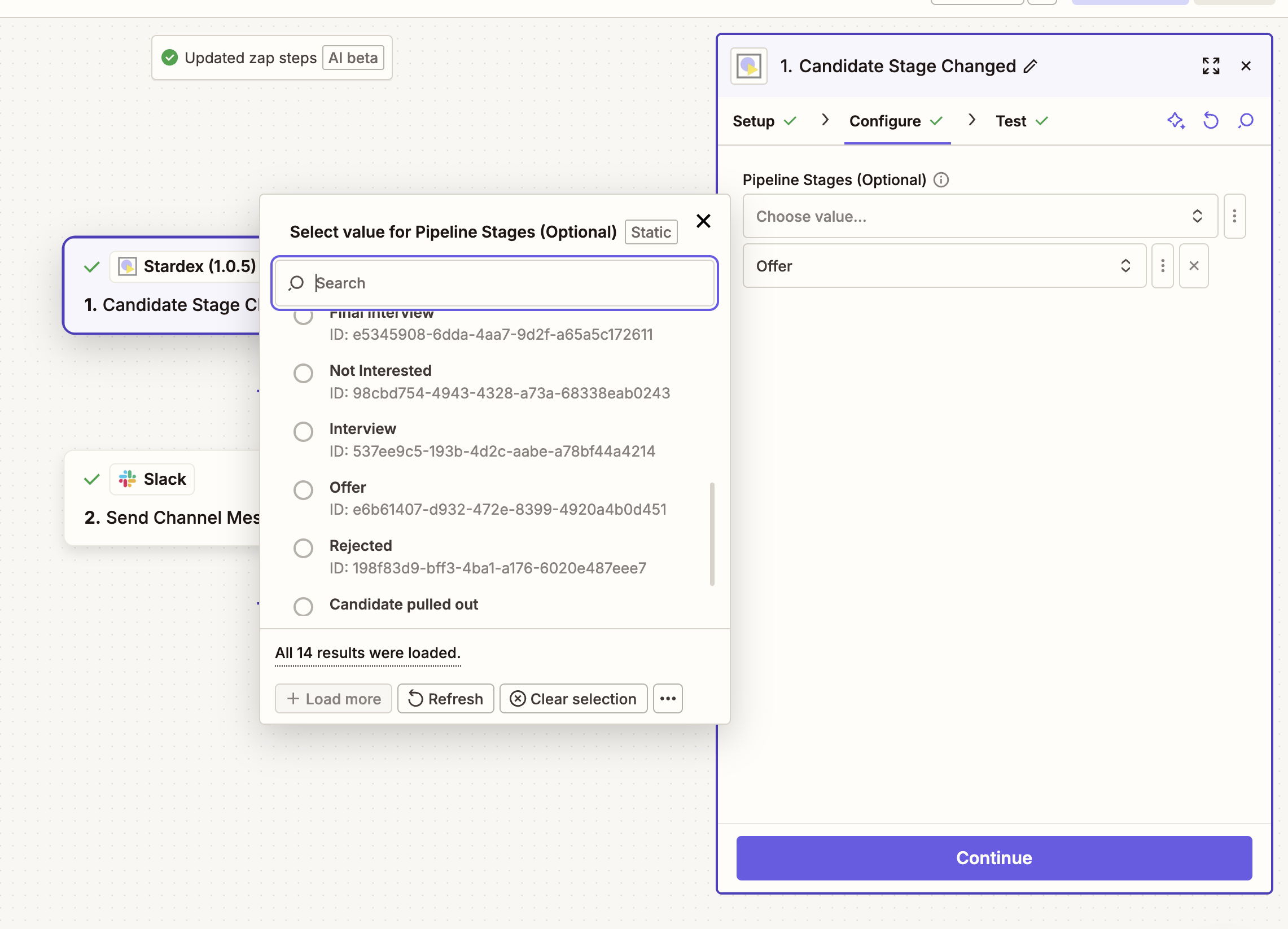Viewport: 1288px width, 929px height.
Task: Click the Slack logo in step 2
Action: (127, 479)
